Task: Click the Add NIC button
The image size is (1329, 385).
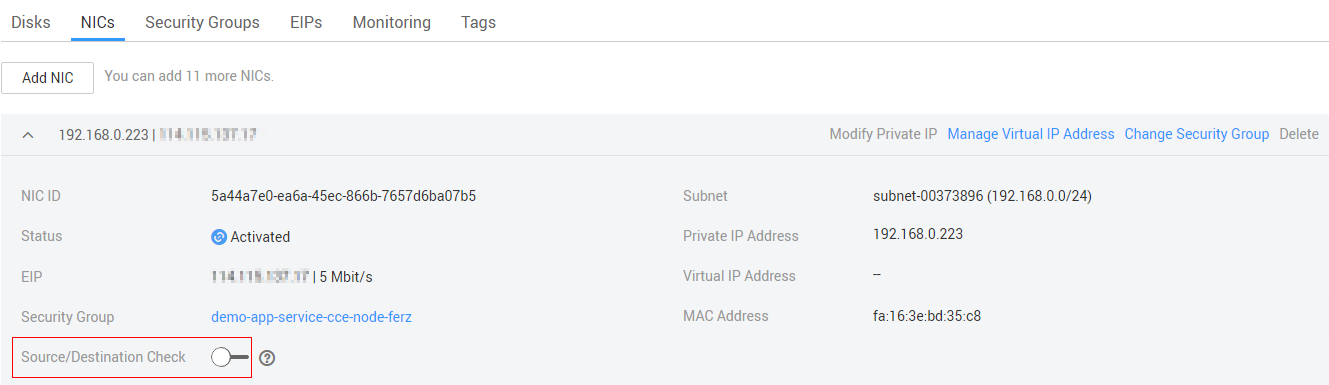Action: point(48,78)
